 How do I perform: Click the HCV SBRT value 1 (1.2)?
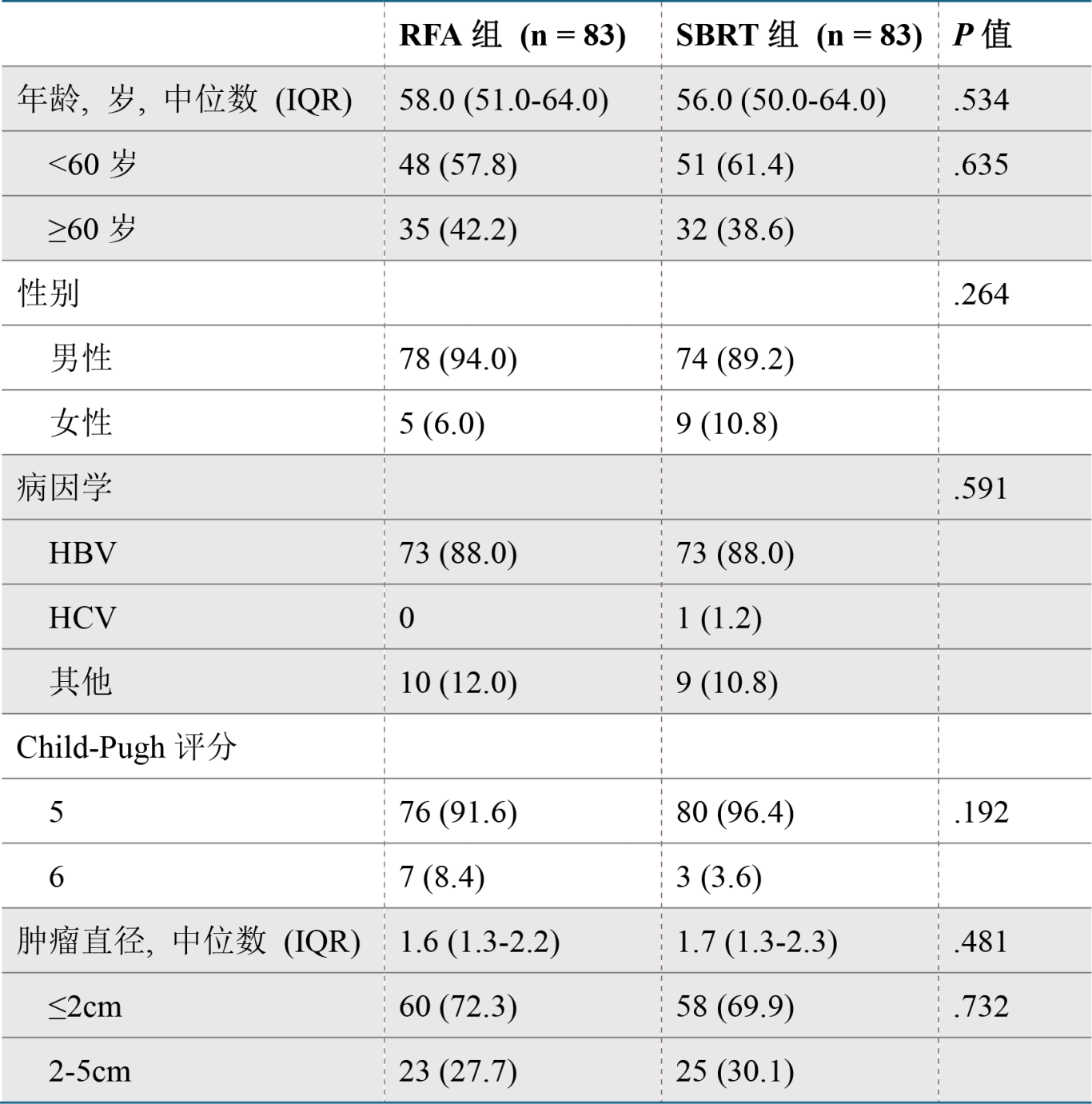(x=719, y=618)
